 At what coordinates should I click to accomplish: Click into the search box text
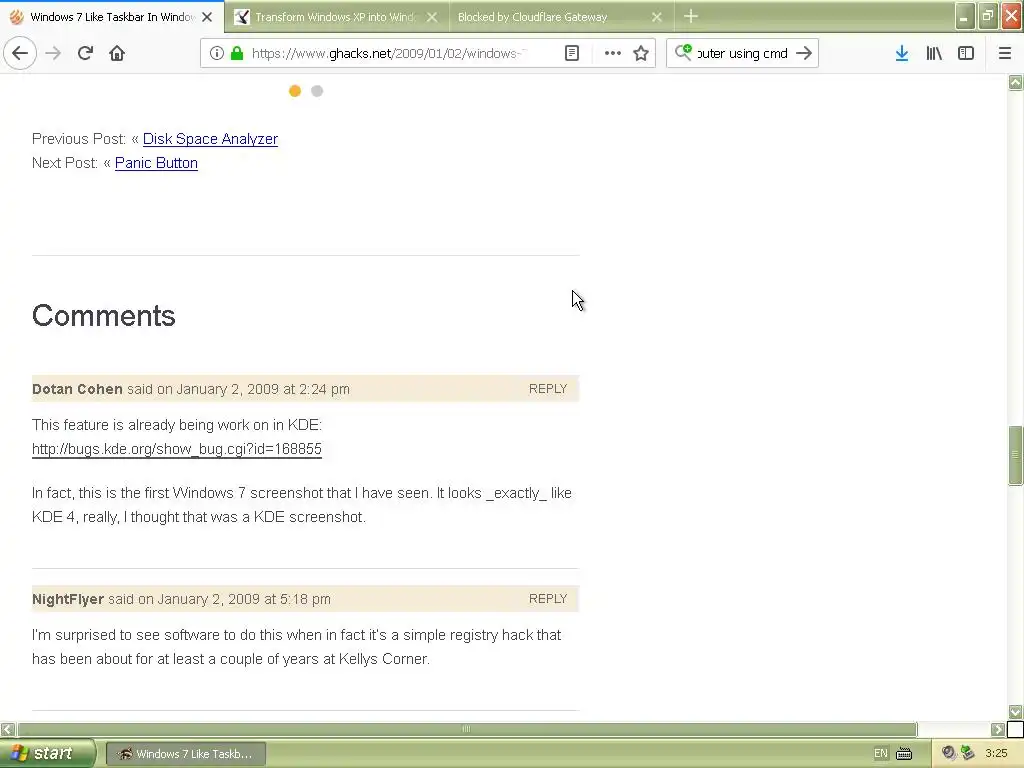pos(742,54)
